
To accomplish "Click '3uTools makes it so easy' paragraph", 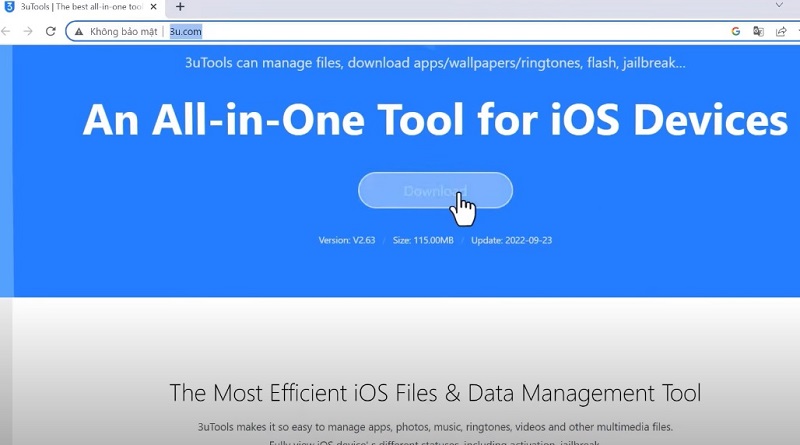I will 435,427.
